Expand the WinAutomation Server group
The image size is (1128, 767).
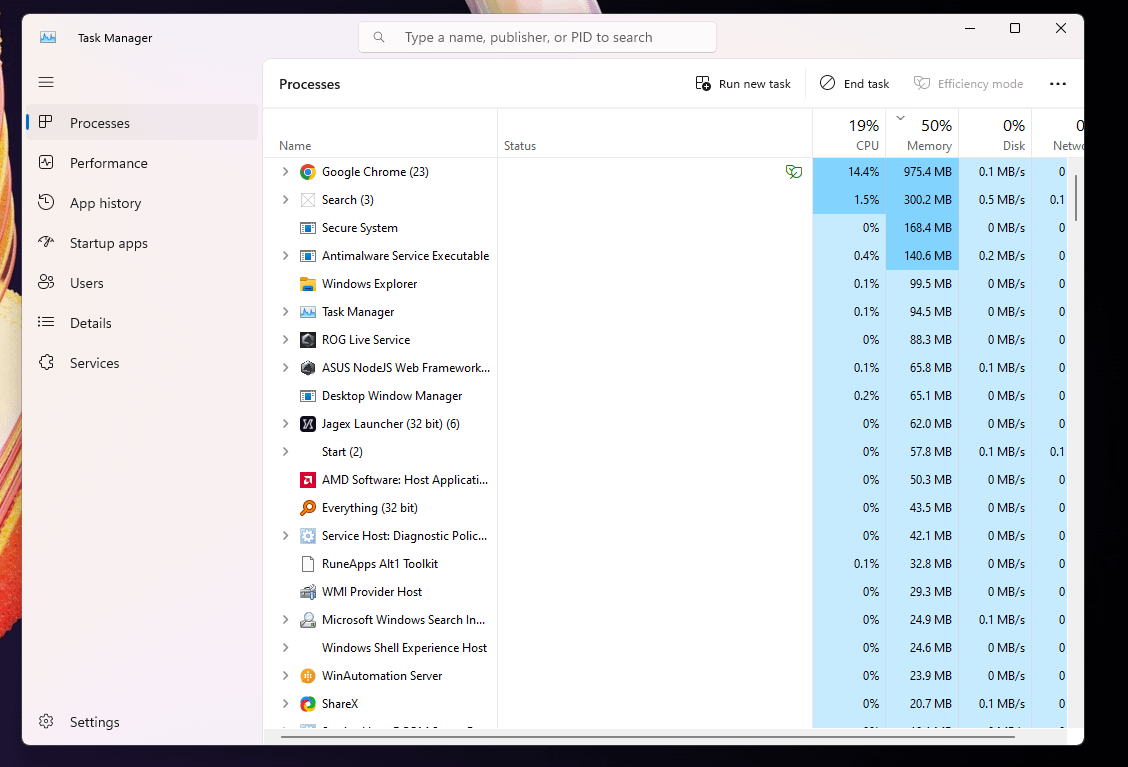point(286,676)
